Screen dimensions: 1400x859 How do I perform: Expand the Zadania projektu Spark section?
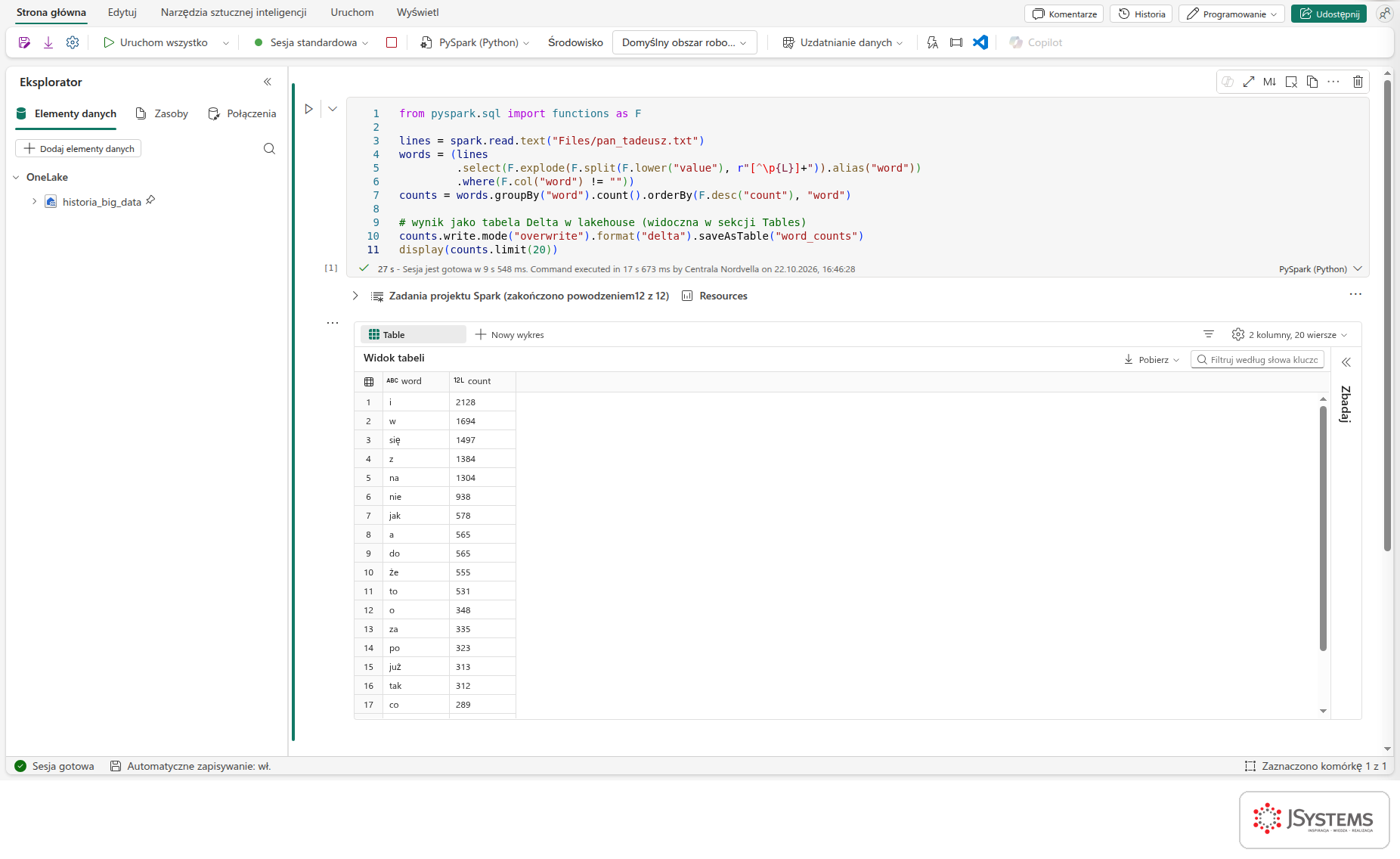coord(355,296)
